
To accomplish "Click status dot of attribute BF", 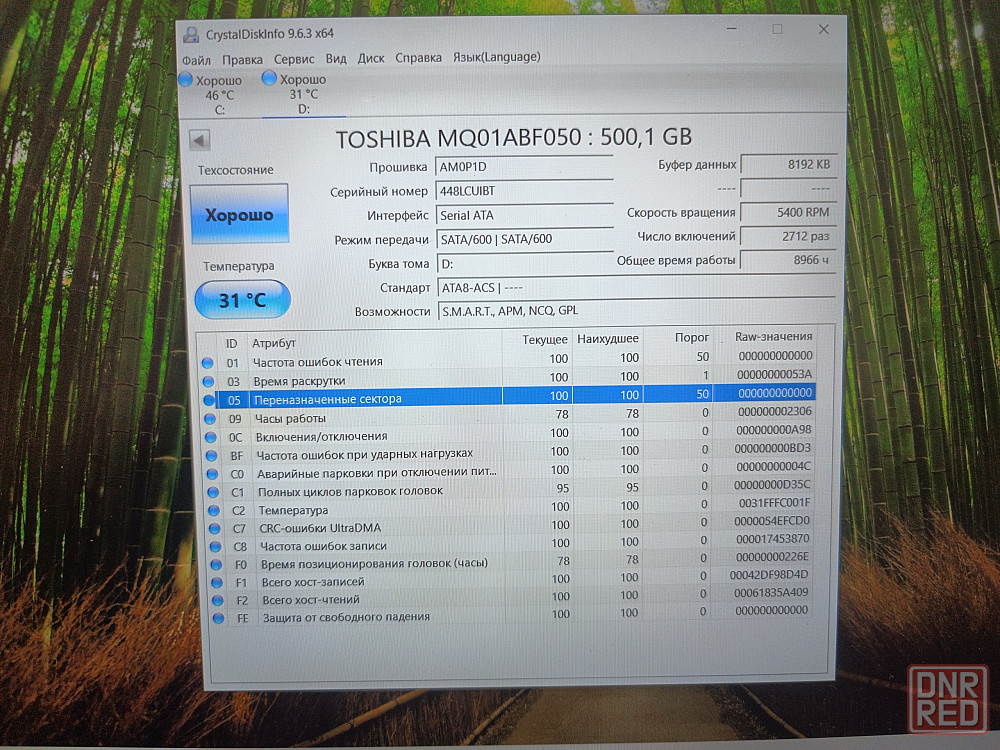I will coord(212,456).
